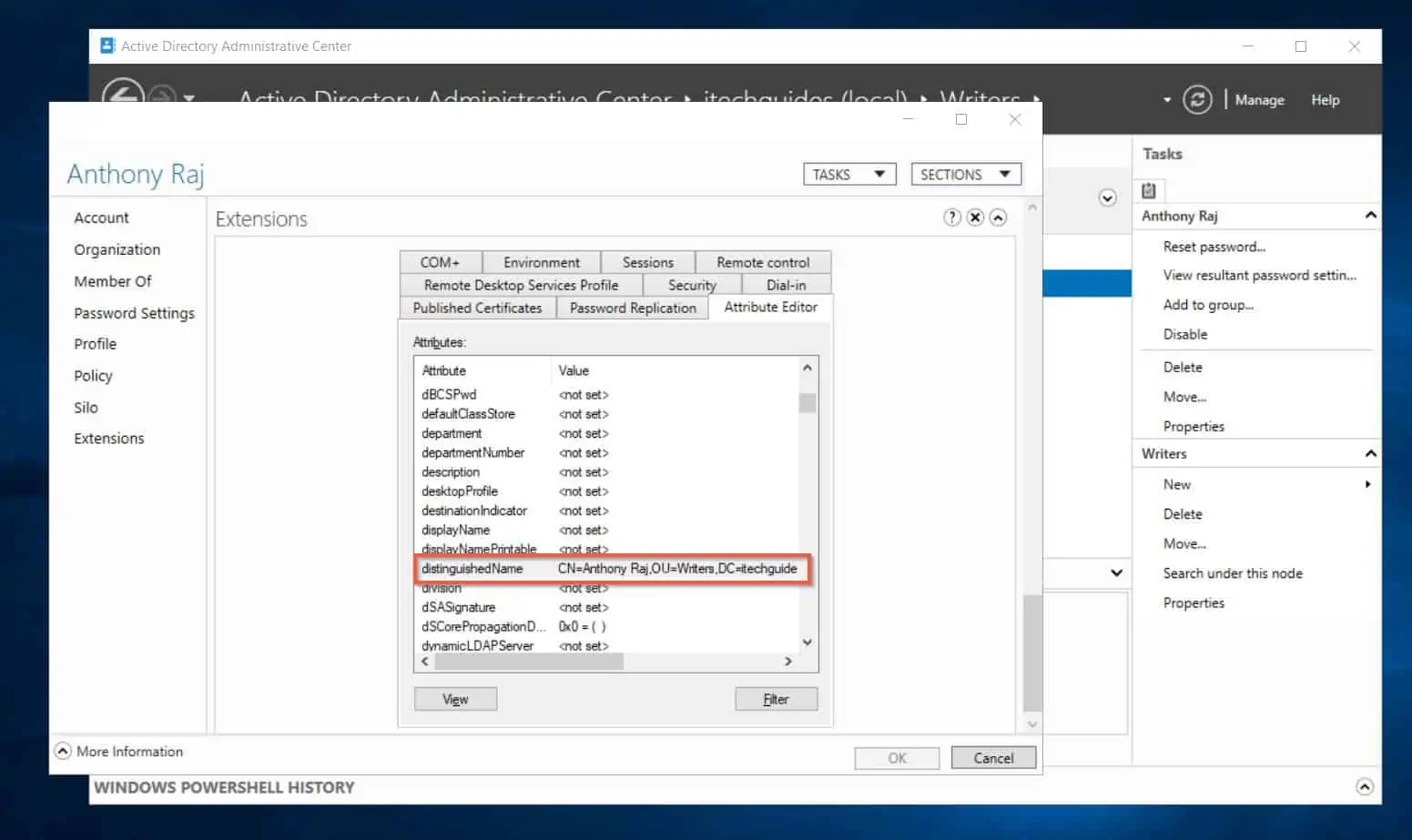Go to the Policy section
The height and width of the screenshot is (840, 1412).
[93, 376]
